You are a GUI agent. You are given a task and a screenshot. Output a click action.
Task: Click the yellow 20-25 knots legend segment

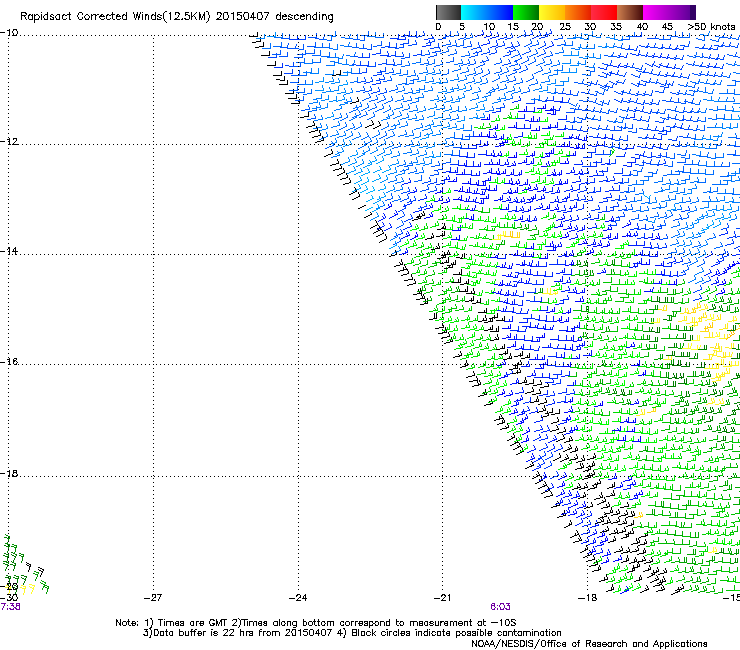click(551, 12)
